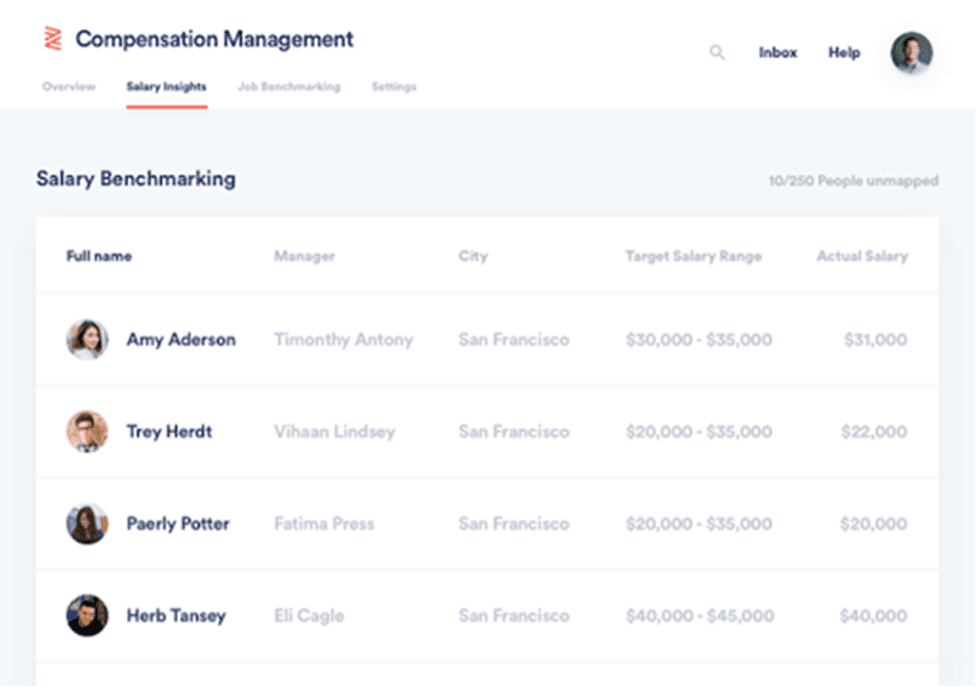The image size is (979, 689).
Task: Select the Amy Aderson name
Action: (181, 340)
